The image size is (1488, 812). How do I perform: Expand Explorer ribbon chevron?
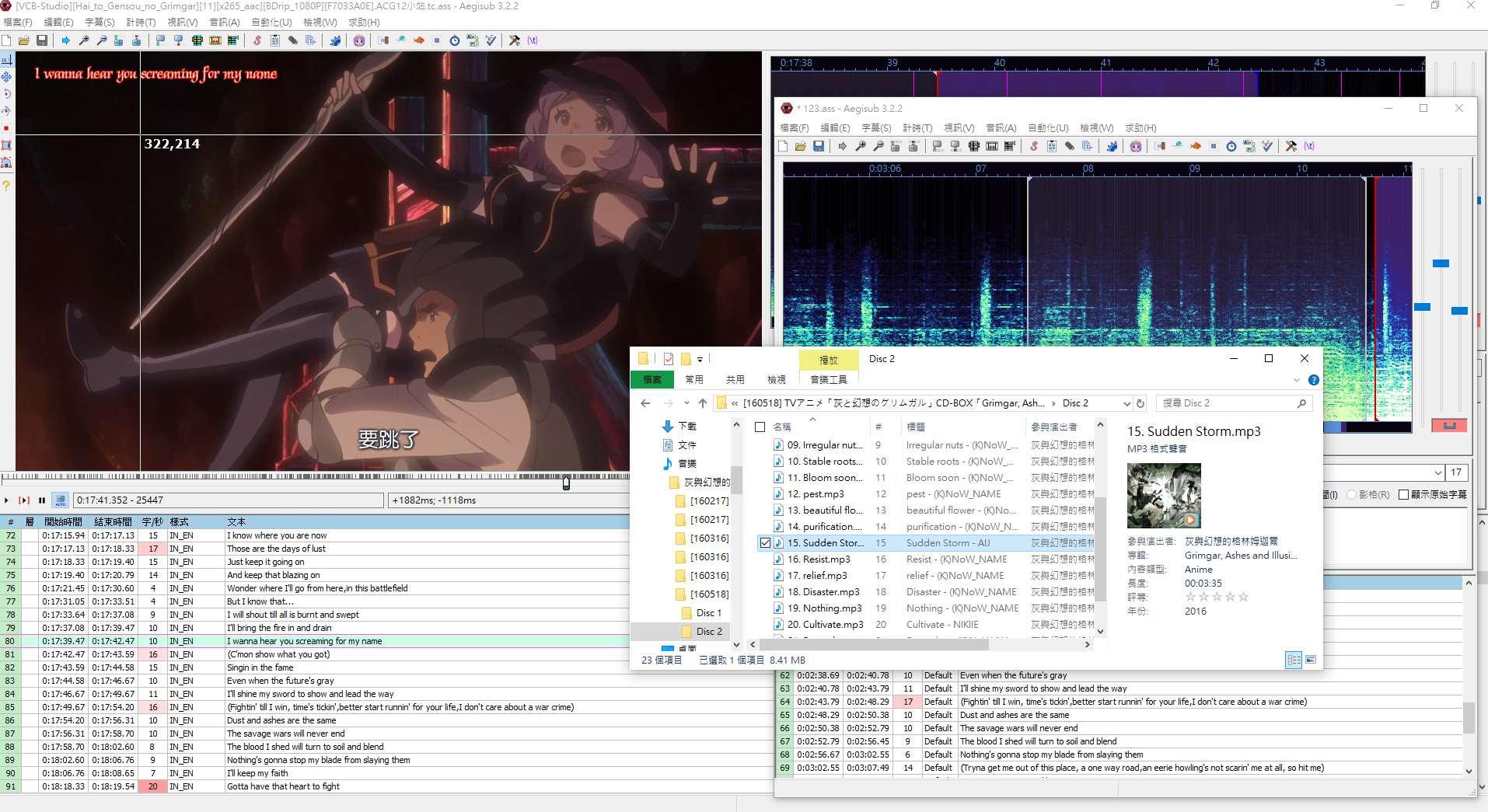point(1297,380)
